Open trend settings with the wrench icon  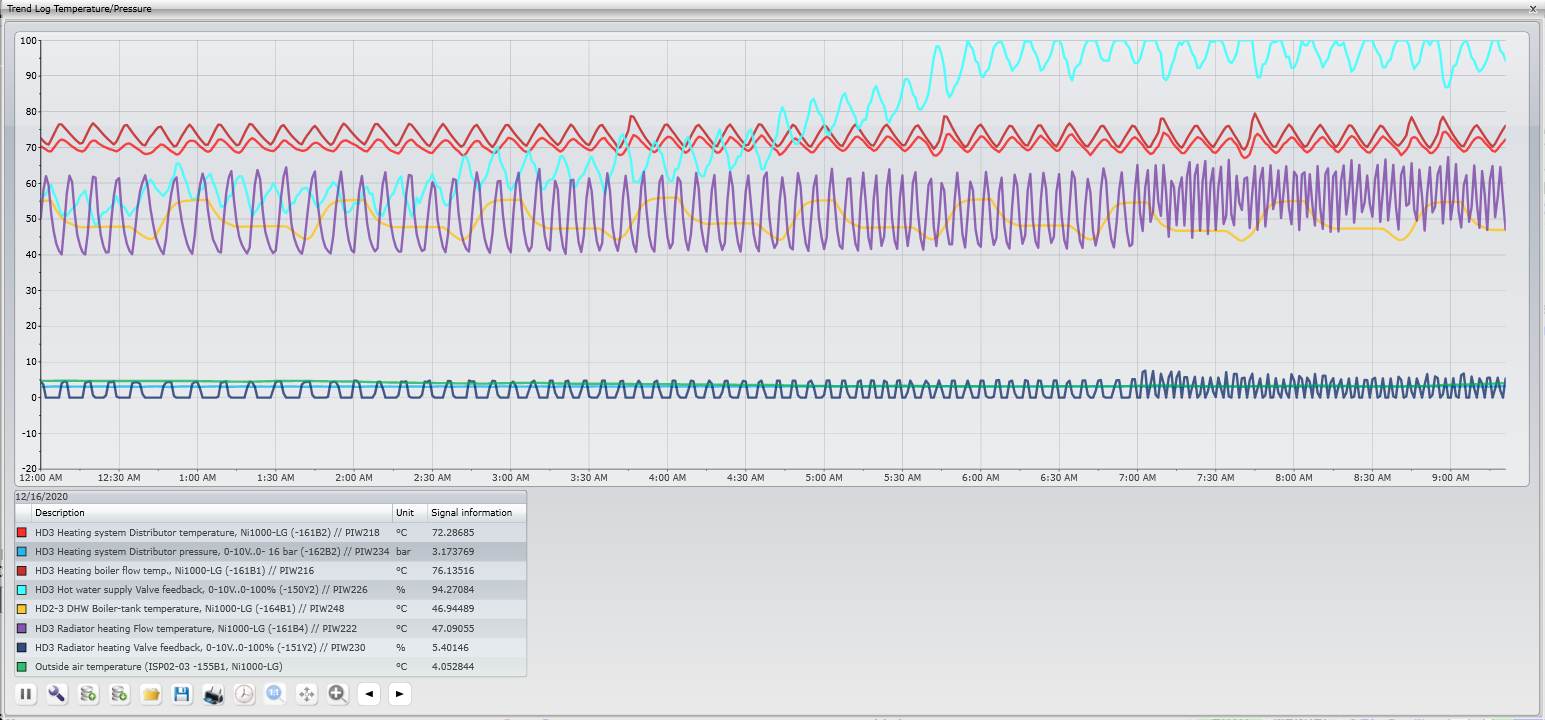point(57,694)
